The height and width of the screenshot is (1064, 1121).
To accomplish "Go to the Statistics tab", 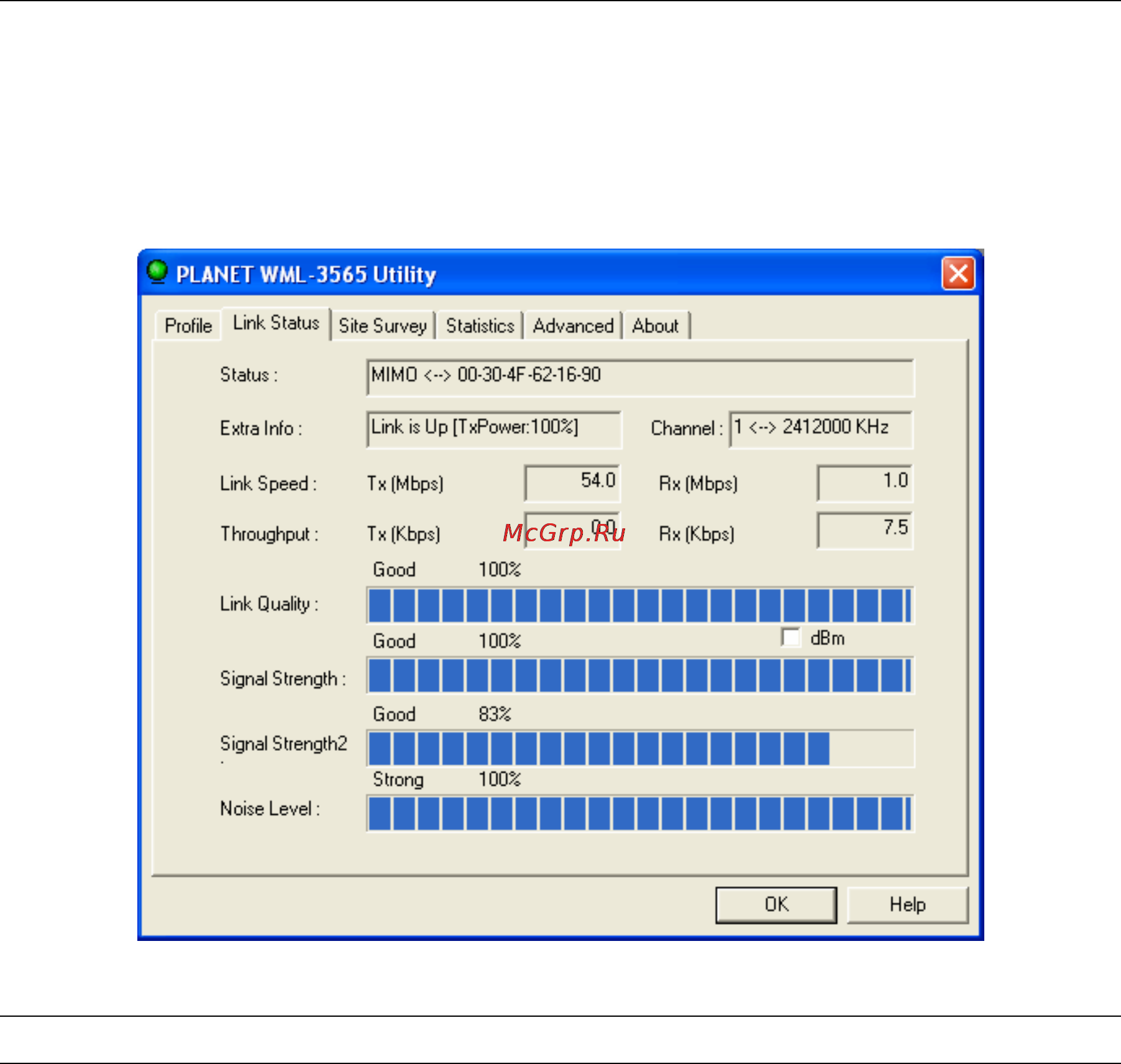I will point(480,326).
